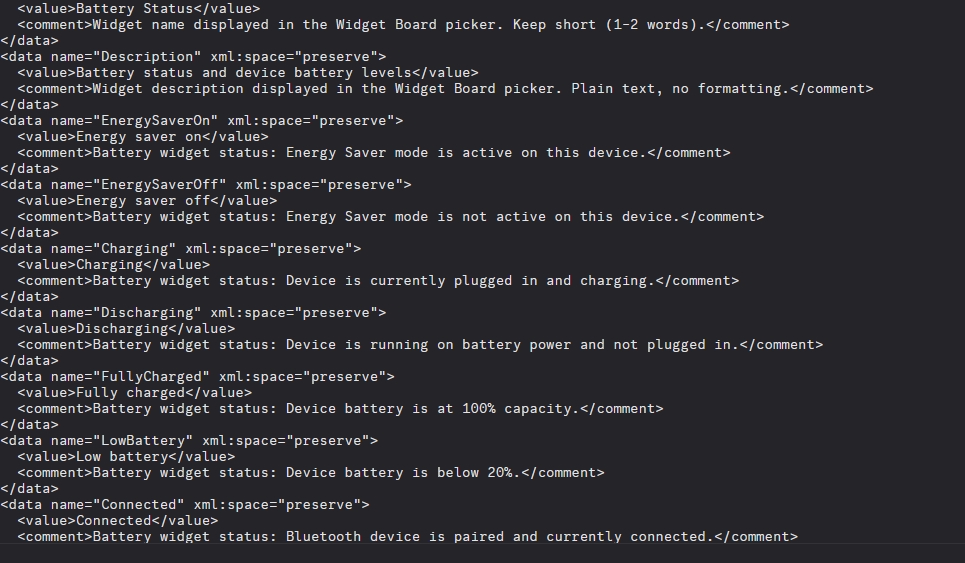
Task: Click comment 'currently plugged in and charging'
Action: (x=378, y=281)
